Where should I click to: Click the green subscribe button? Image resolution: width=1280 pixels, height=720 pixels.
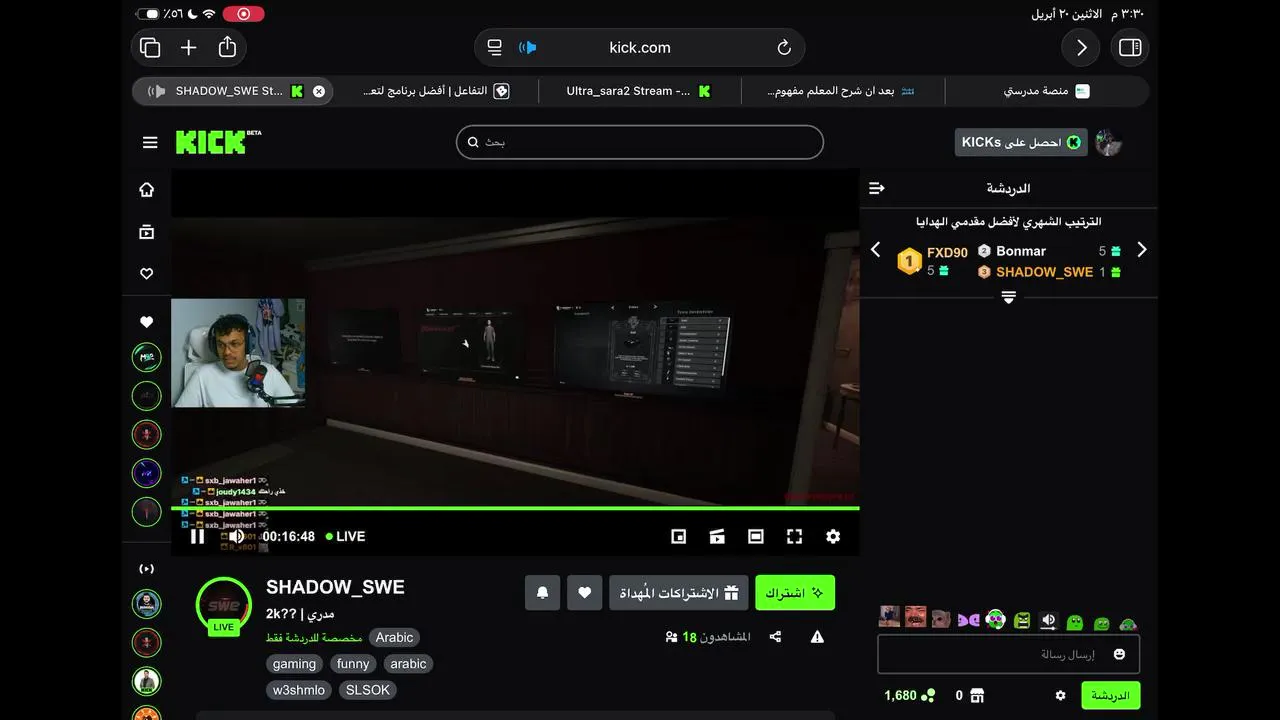point(795,593)
